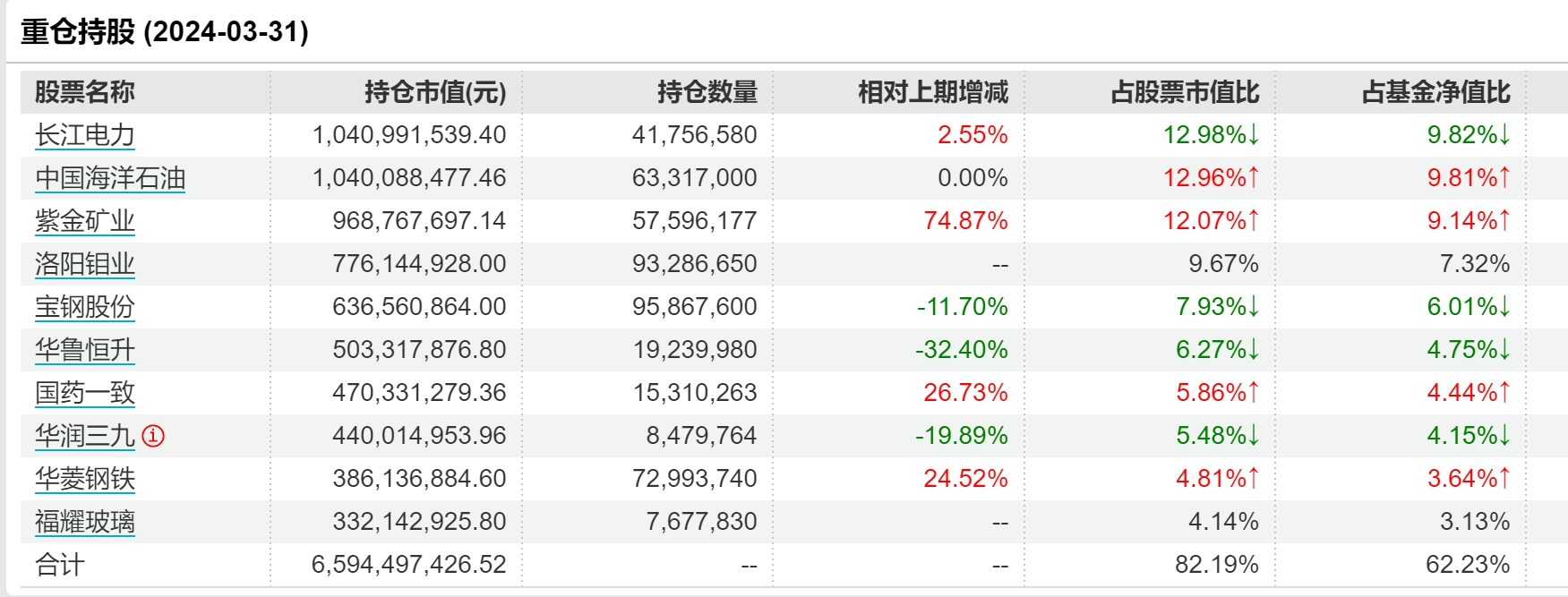Click the 重仓持股 (2024-03-31) section title
This screenshot has width=1568, height=597.
click(x=165, y=32)
